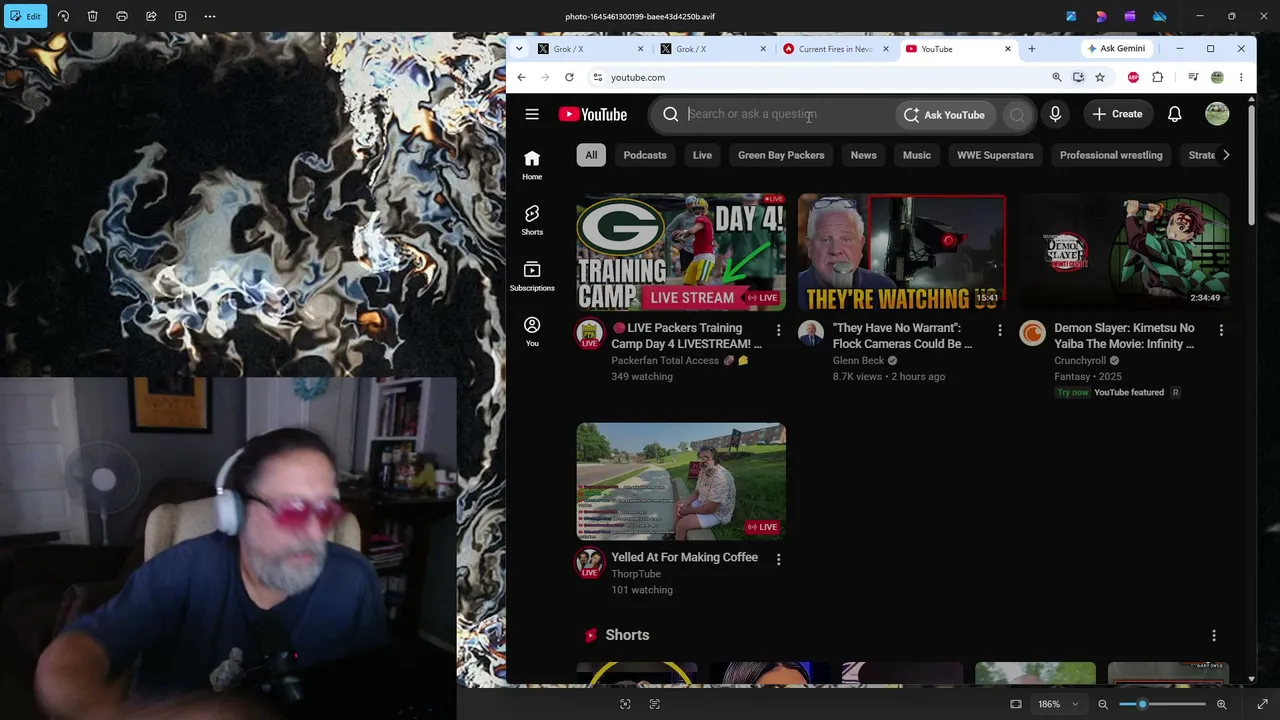Switch to the first Grok / X tab
1280x720 pixels.
tap(589, 49)
